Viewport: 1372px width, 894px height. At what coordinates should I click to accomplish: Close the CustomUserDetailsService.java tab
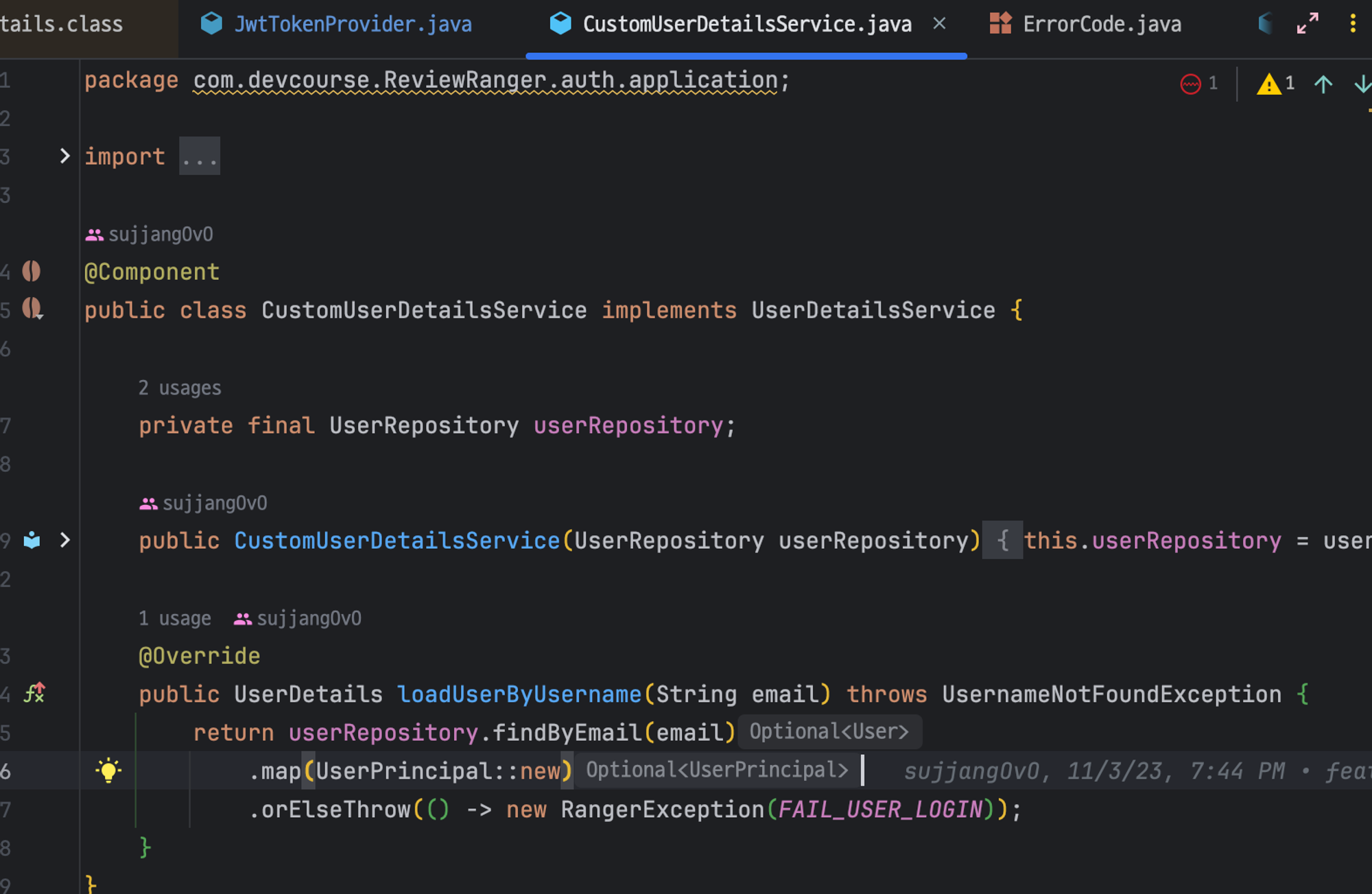pos(939,24)
